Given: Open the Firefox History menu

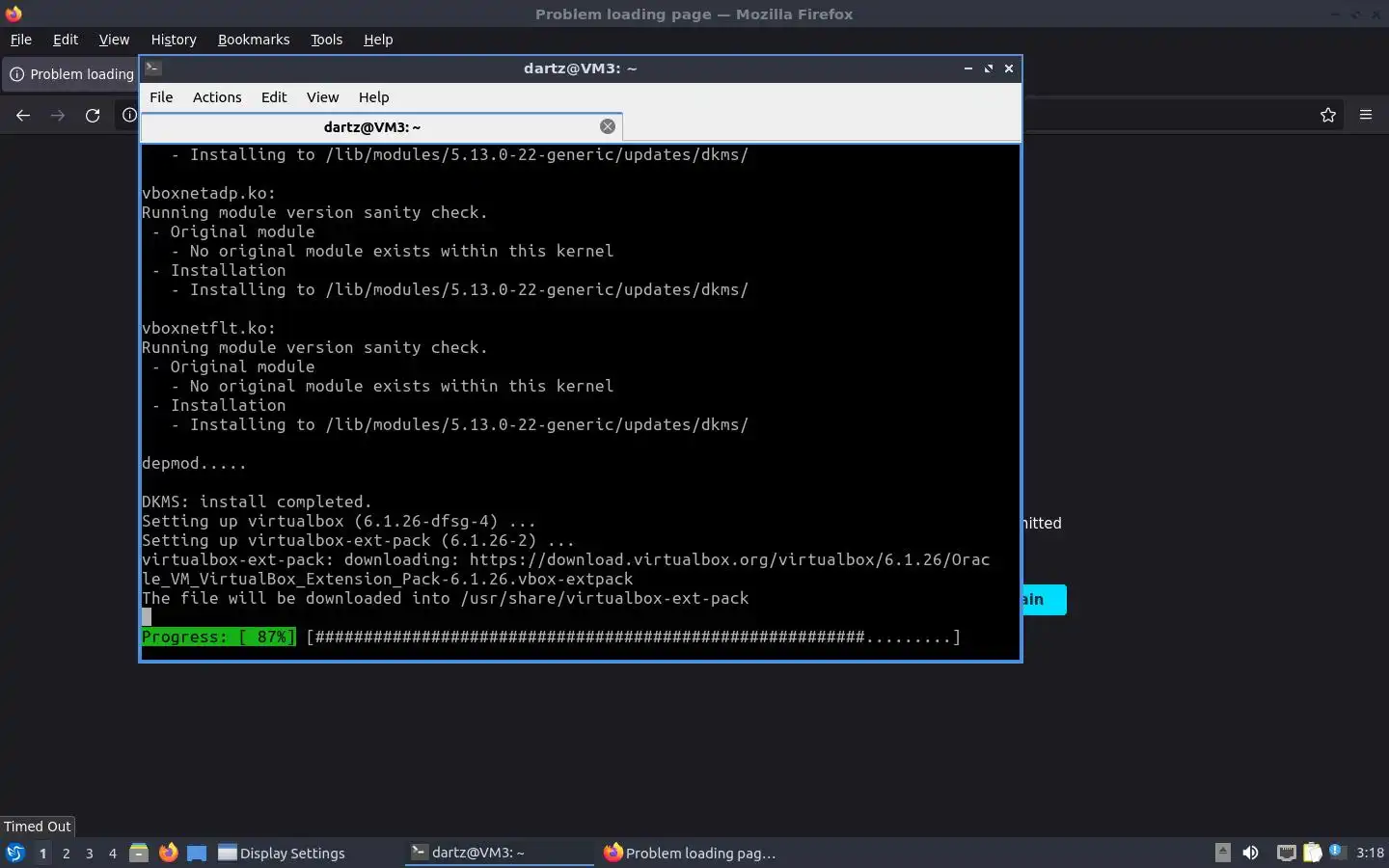Looking at the screenshot, I should tap(174, 40).
